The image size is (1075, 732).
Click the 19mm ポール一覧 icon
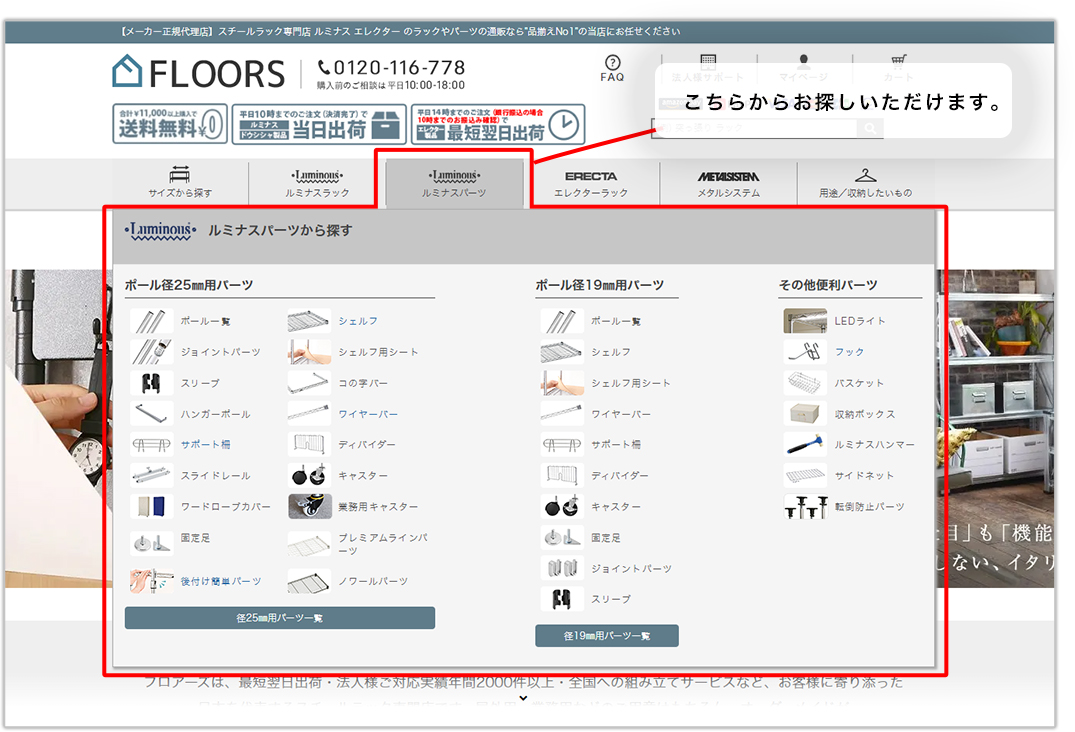pyautogui.click(x=561, y=321)
